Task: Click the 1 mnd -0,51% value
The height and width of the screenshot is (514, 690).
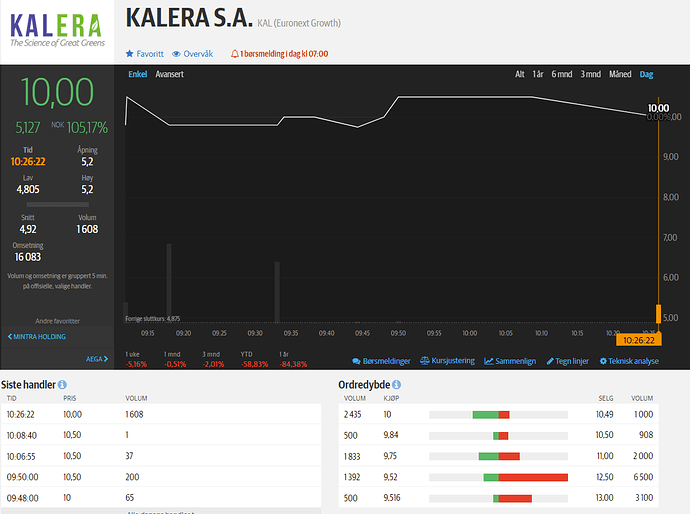Action: [x=175, y=364]
